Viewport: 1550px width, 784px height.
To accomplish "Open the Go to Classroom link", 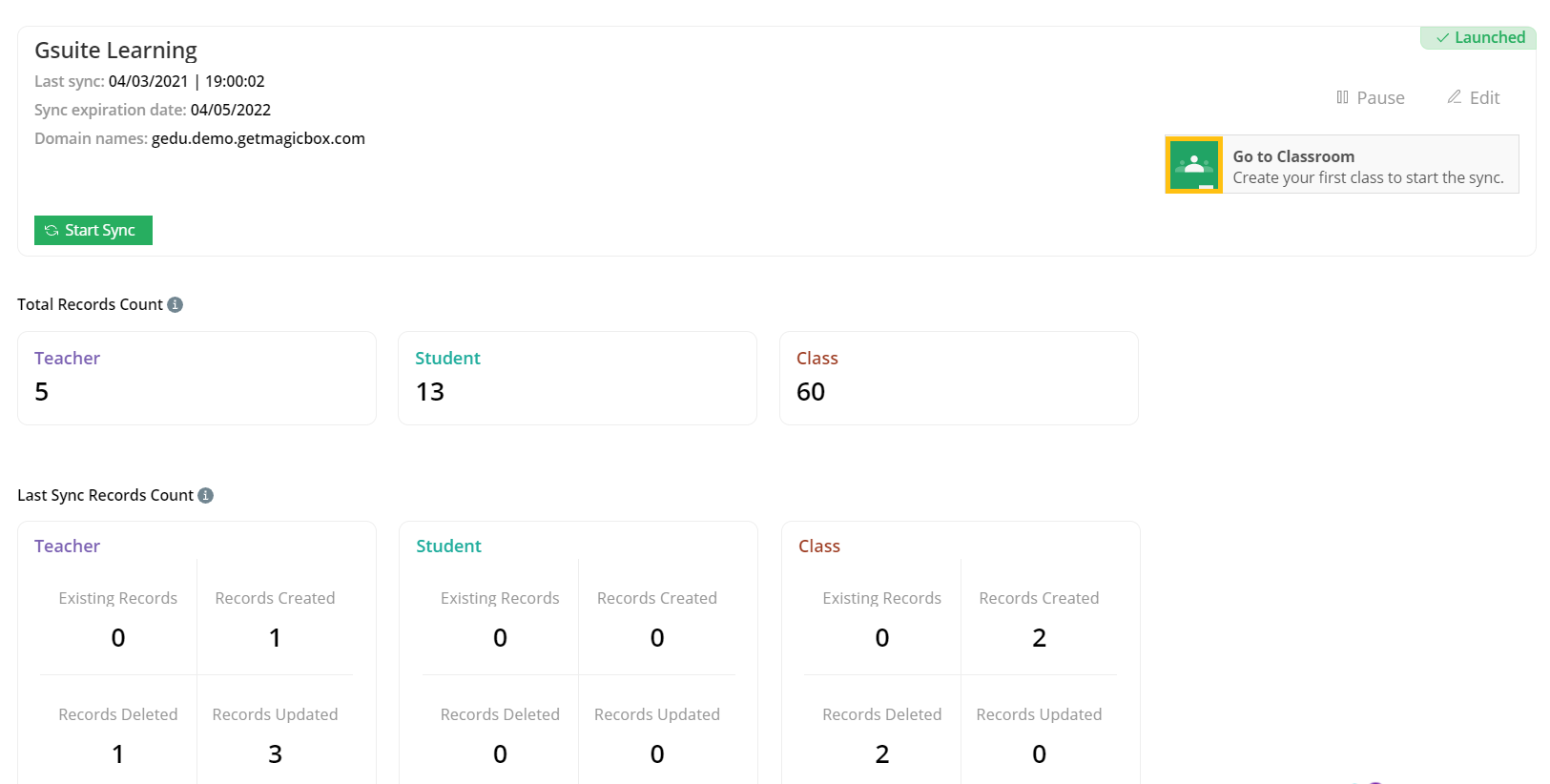I will (1292, 156).
